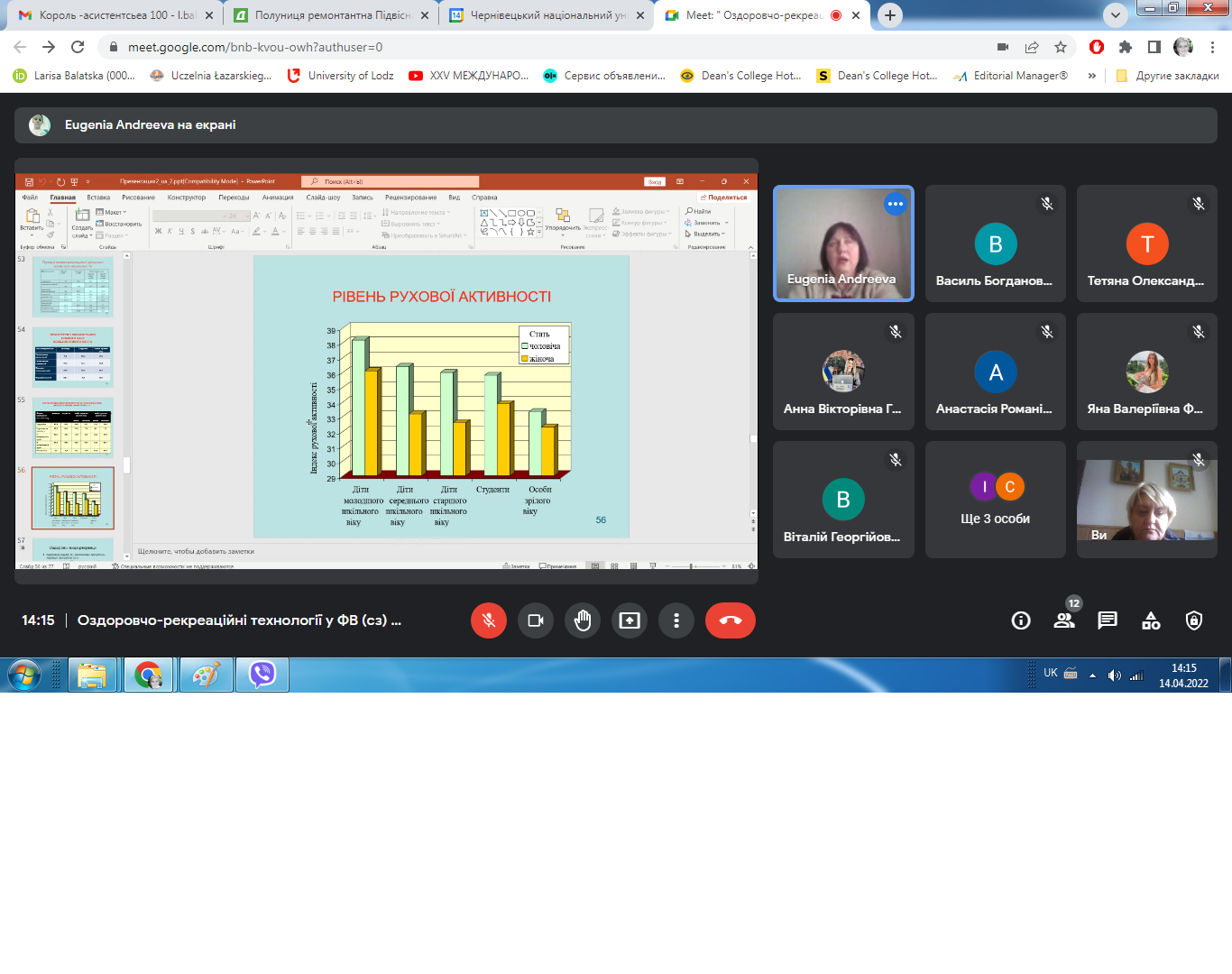
Task: Click camera permission icon in address bar
Action: click(1003, 47)
